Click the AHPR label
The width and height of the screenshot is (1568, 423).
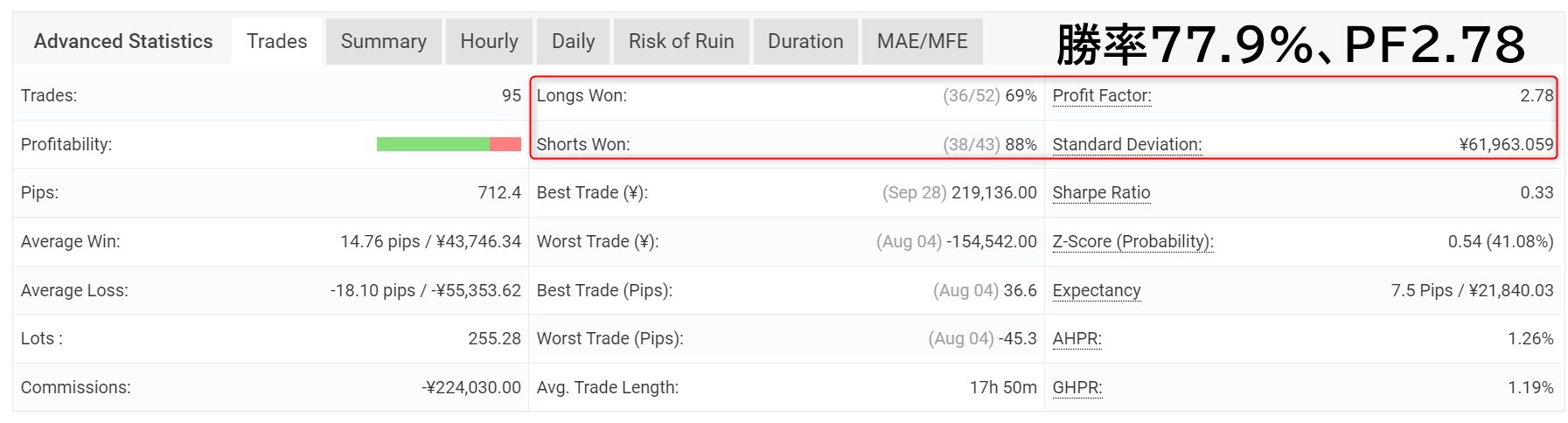point(1077,338)
